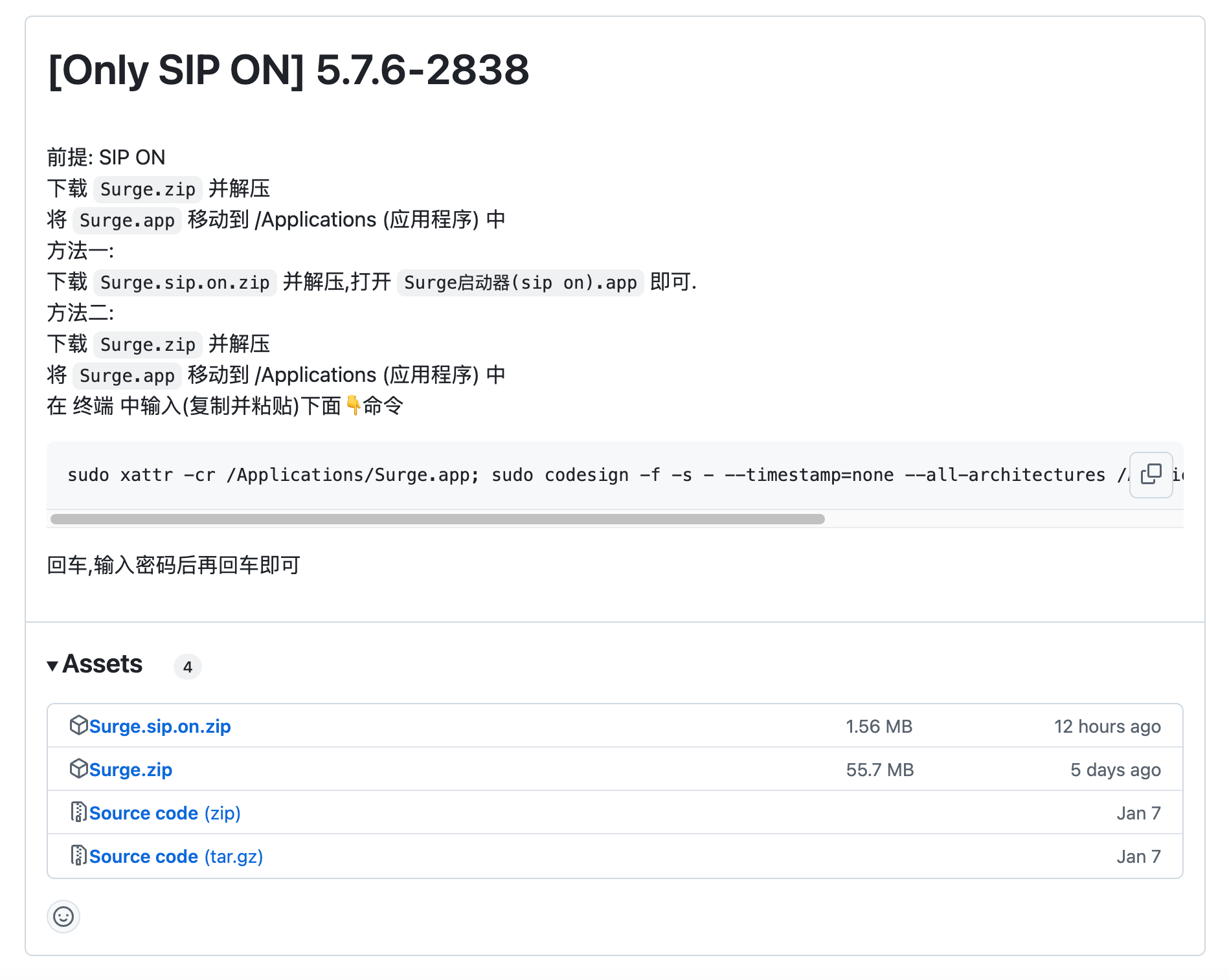The height and width of the screenshot is (980, 1229).
Task: Click the file icon for Source code (tar.gz)
Action: [x=78, y=855]
